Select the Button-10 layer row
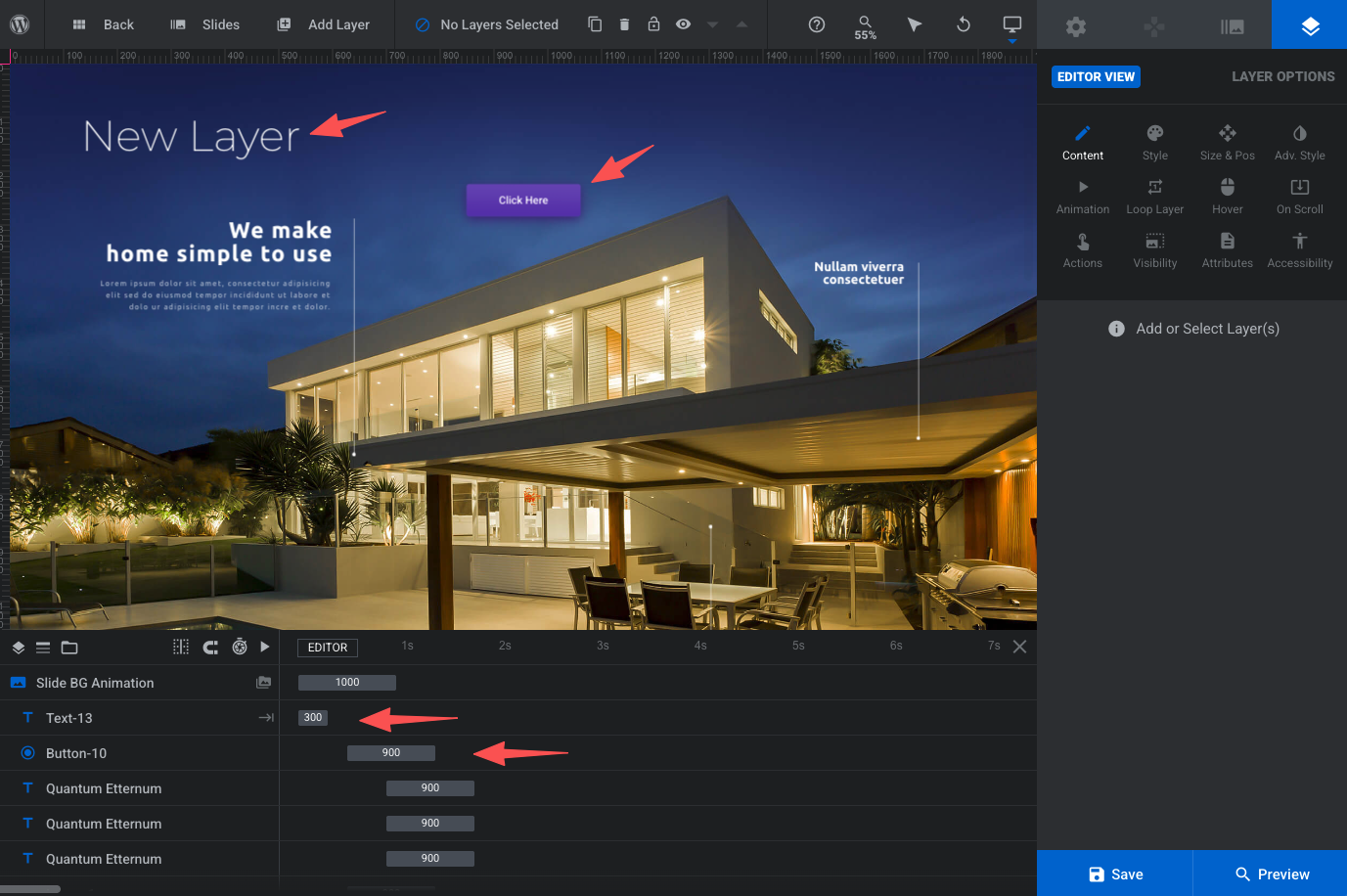Screen dimensions: 1347x896 tap(76, 753)
